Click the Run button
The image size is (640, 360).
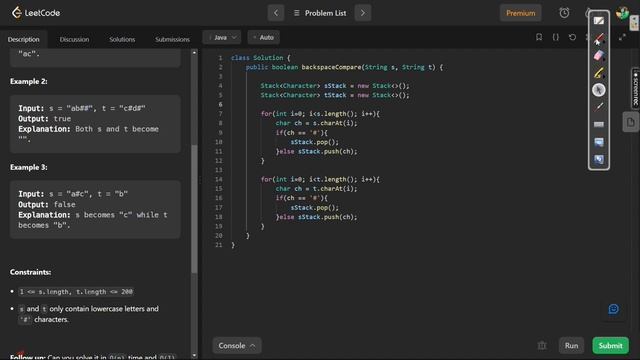[571, 346]
